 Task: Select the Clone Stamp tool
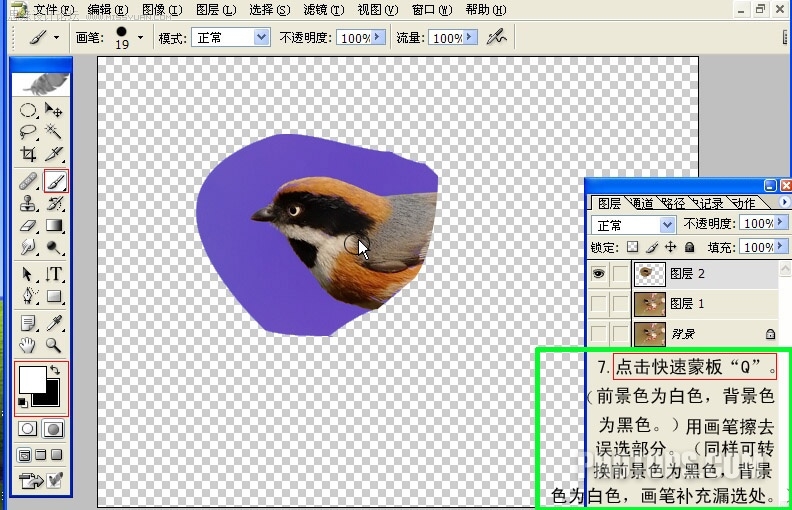tap(28, 203)
